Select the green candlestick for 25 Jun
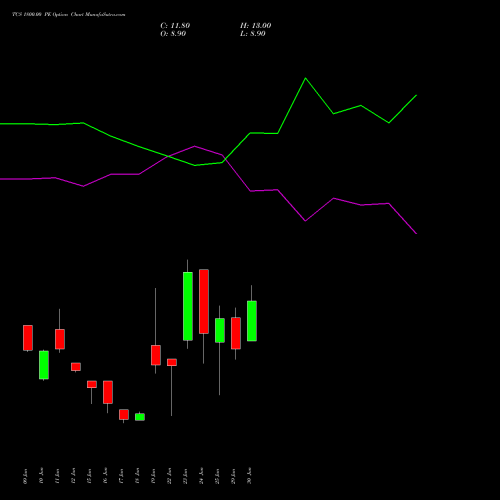The image size is (500, 500). (220, 330)
